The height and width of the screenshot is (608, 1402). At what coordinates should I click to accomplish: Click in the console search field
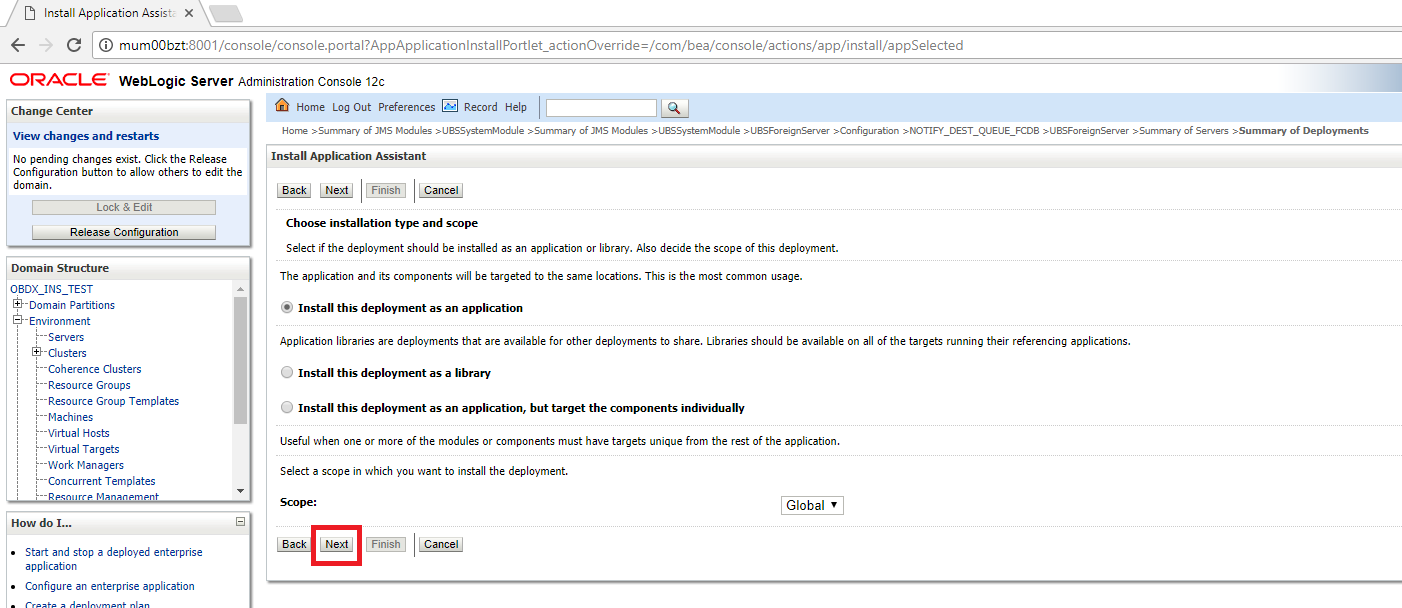(601, 108)
